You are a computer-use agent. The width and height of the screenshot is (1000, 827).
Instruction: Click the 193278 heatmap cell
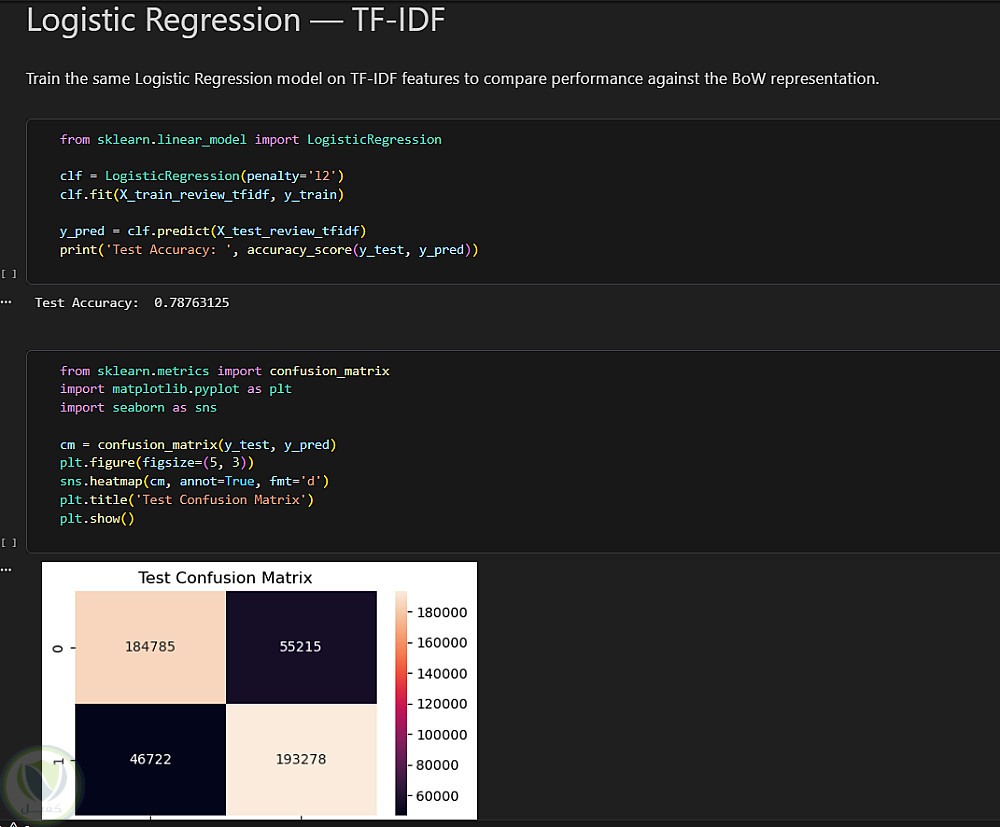[x=301, y=759]
